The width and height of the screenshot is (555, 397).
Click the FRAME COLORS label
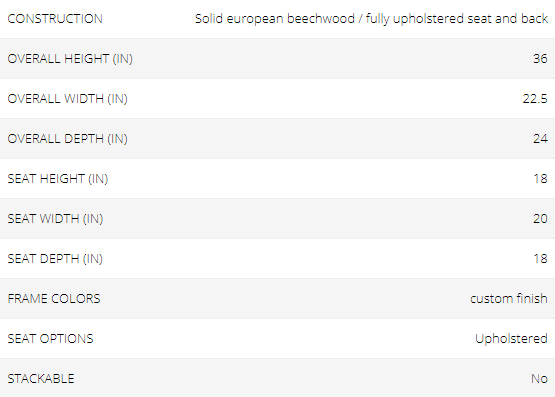pyautogui.click(x=54, y=299)
